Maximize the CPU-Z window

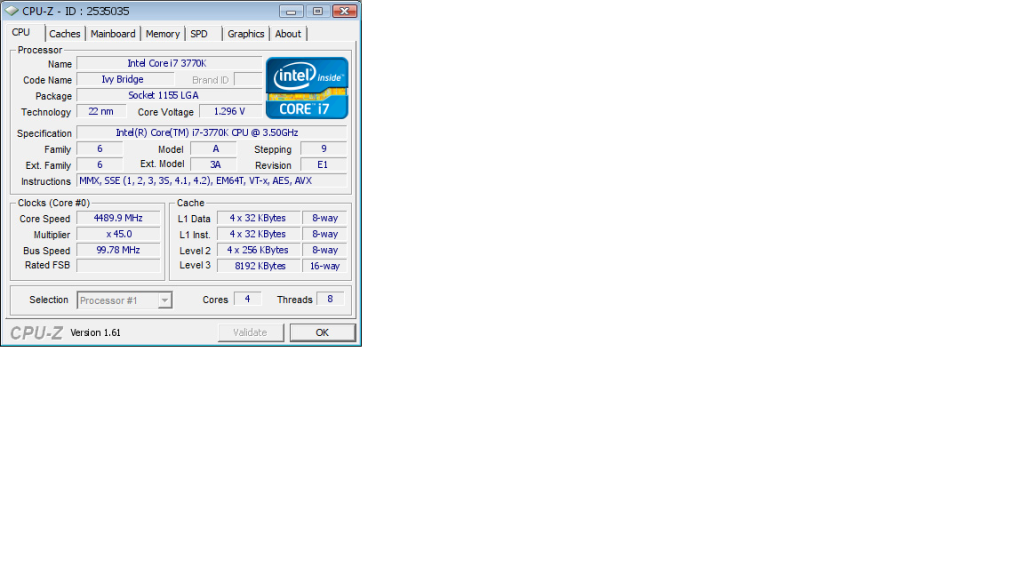(317, 11)
